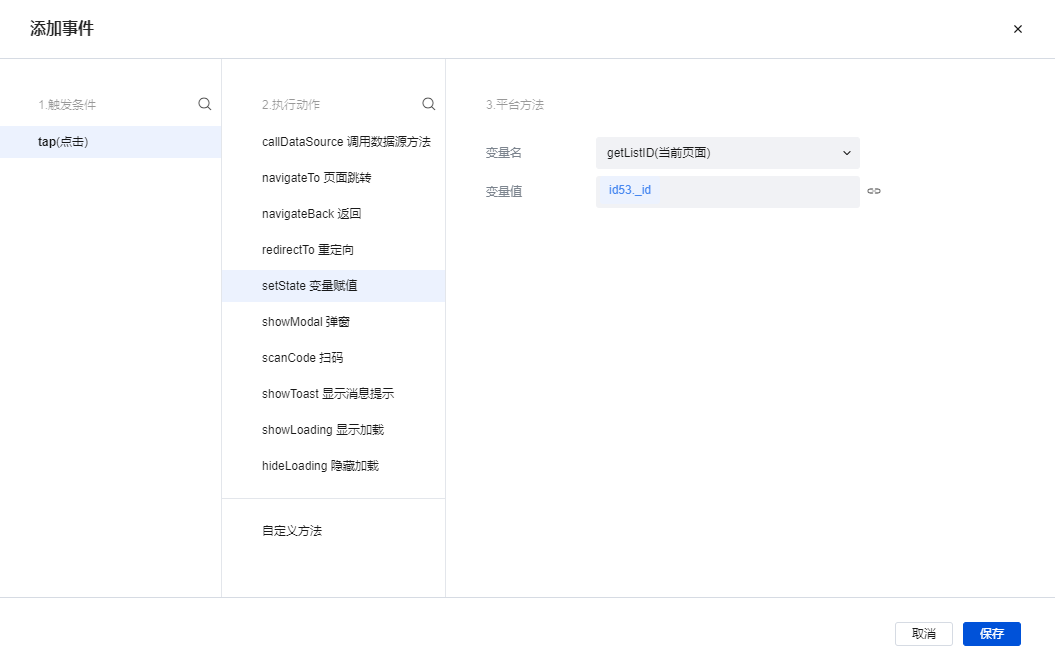Click the id53._id expression tag
The image size is (1055, 665).
point(630,190)
